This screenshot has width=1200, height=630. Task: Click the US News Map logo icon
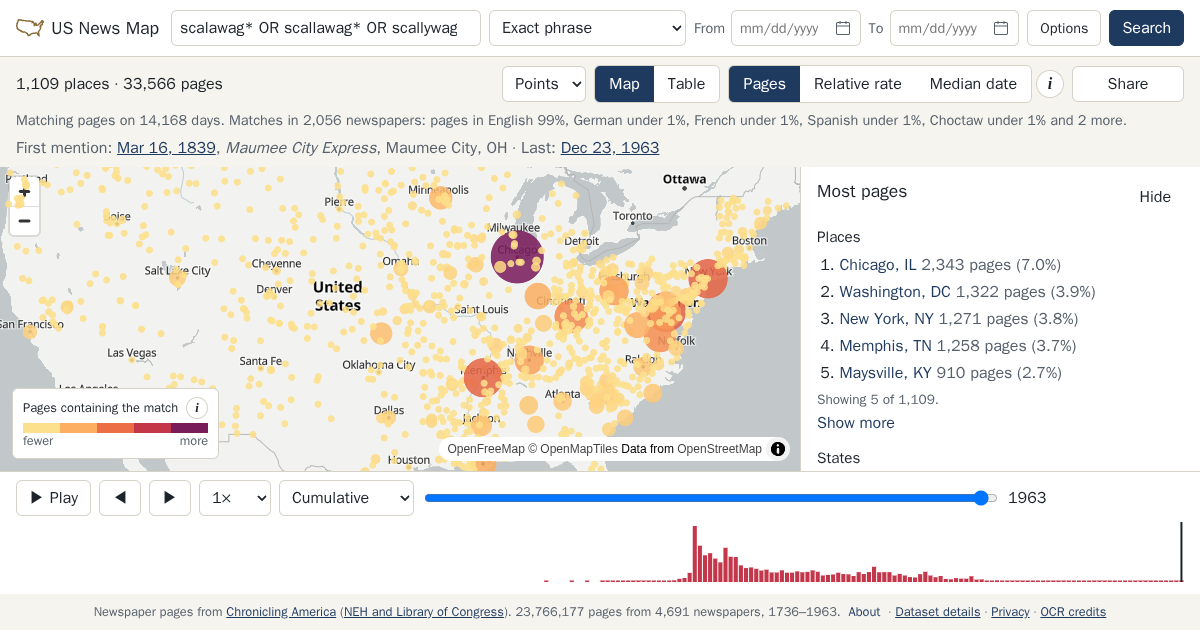point(30,28)
